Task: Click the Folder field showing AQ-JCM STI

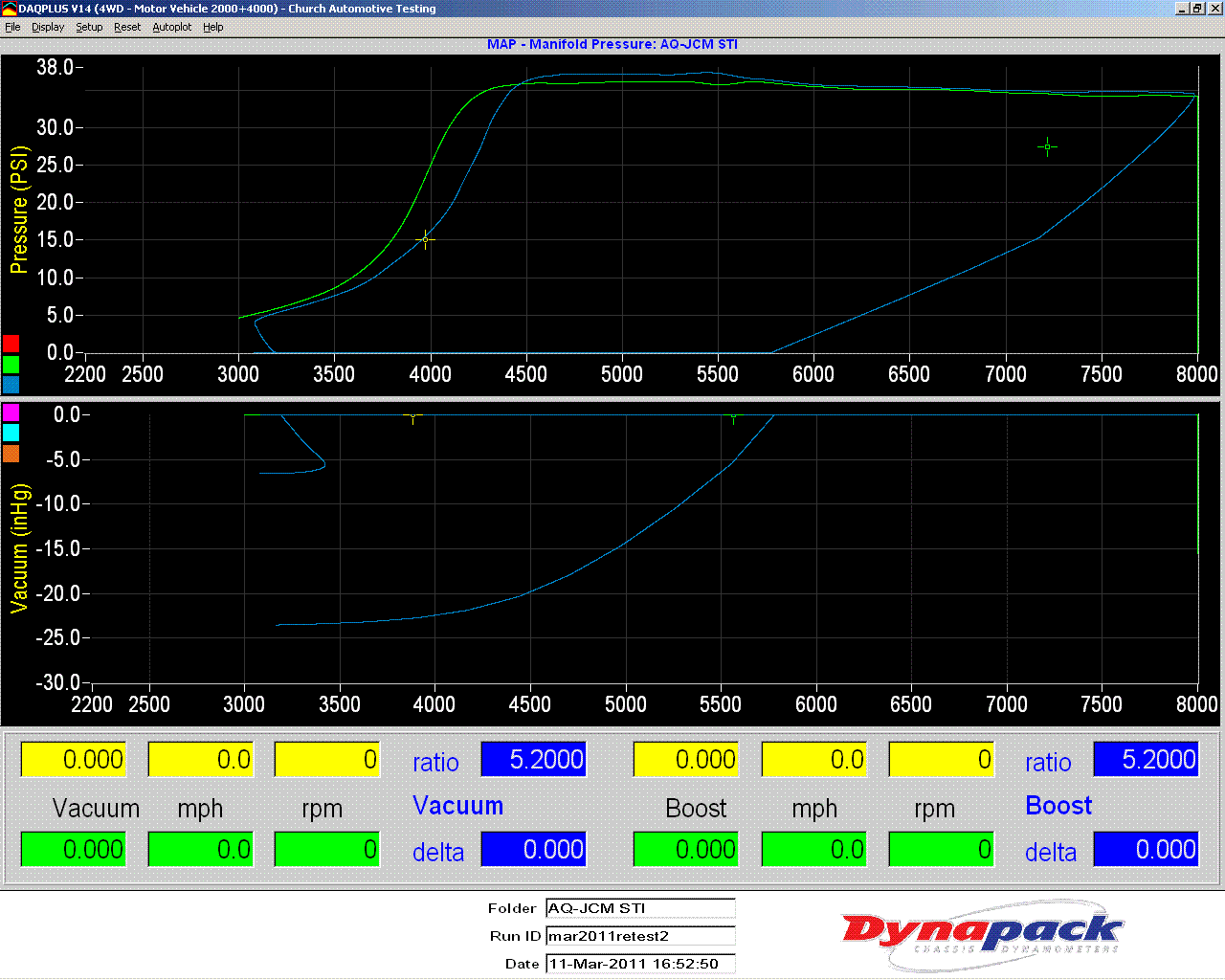Action: tap(640, 908)
